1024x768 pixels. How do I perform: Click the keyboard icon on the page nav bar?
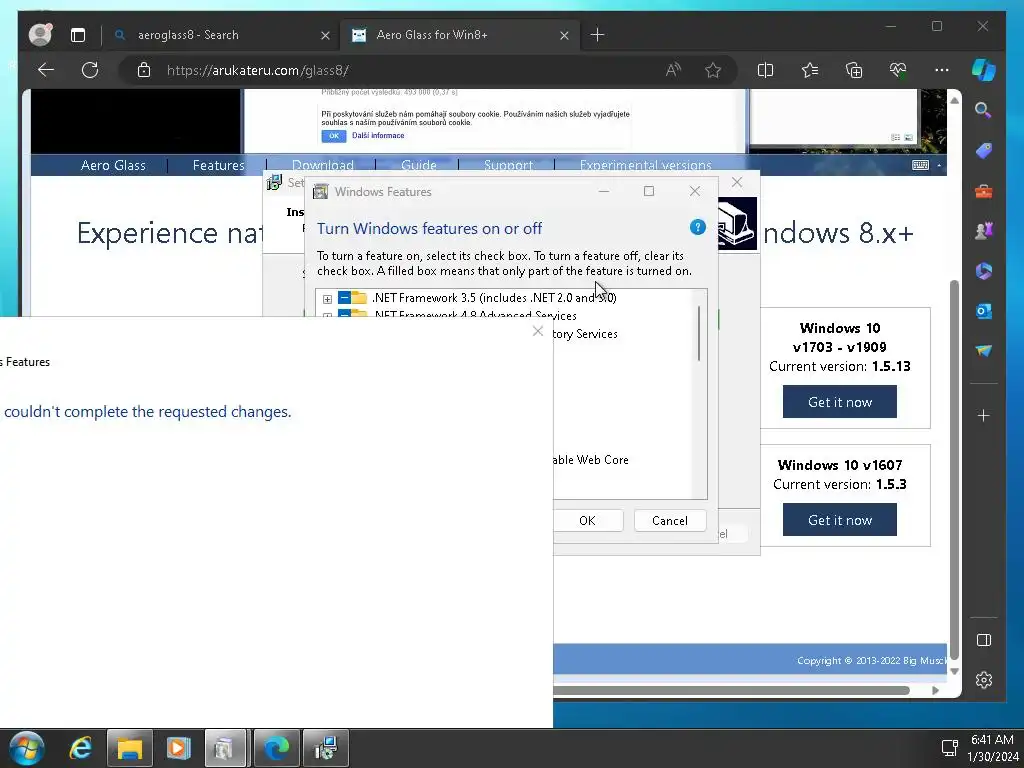(x=920, y=165)
